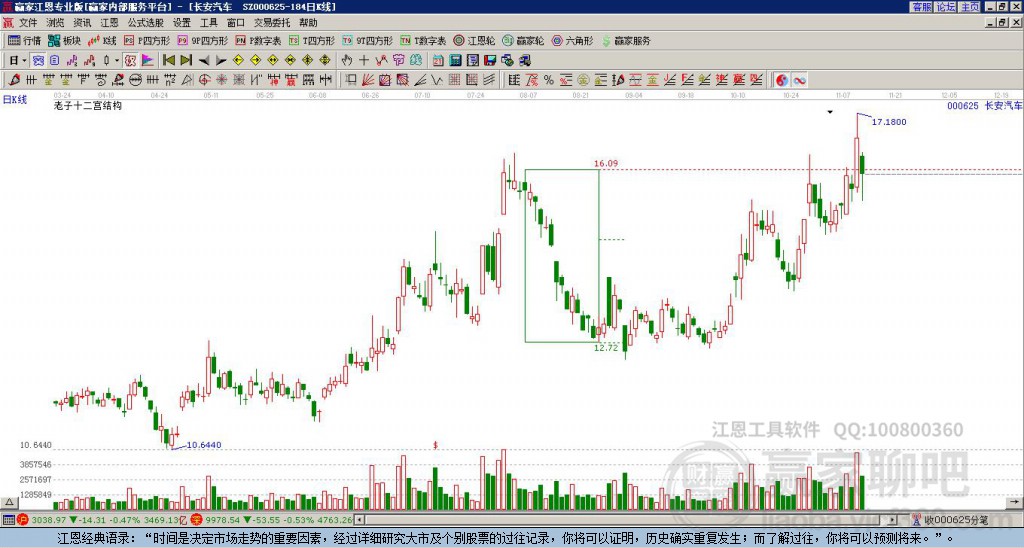Screen dimensions: 1024x548
Task: Click the 行情 toolbar button
Action: (25, 40)
